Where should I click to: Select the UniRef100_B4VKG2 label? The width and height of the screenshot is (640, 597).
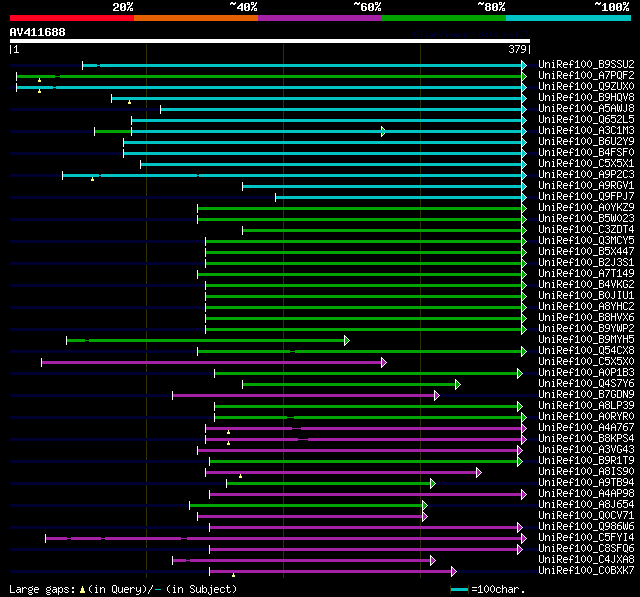click(586, 285)
